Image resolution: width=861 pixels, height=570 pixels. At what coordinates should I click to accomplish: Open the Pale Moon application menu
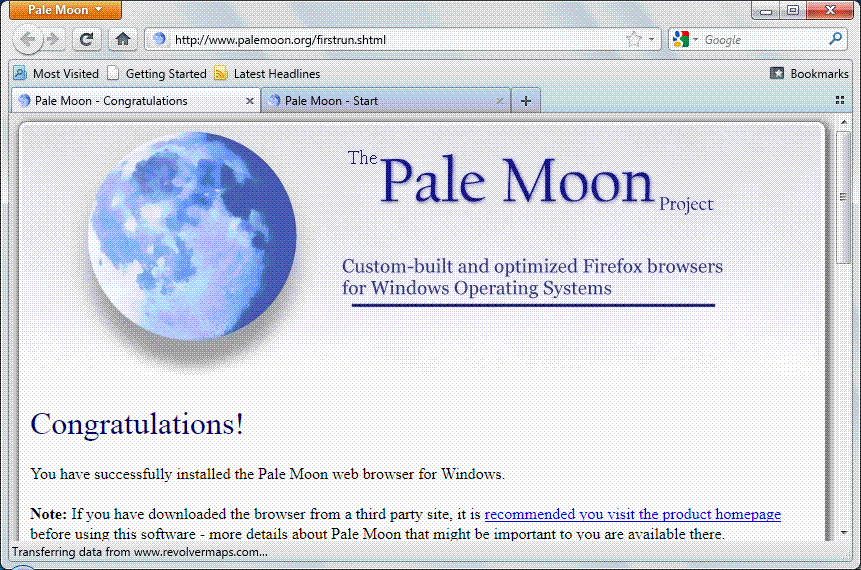[65, 10]
